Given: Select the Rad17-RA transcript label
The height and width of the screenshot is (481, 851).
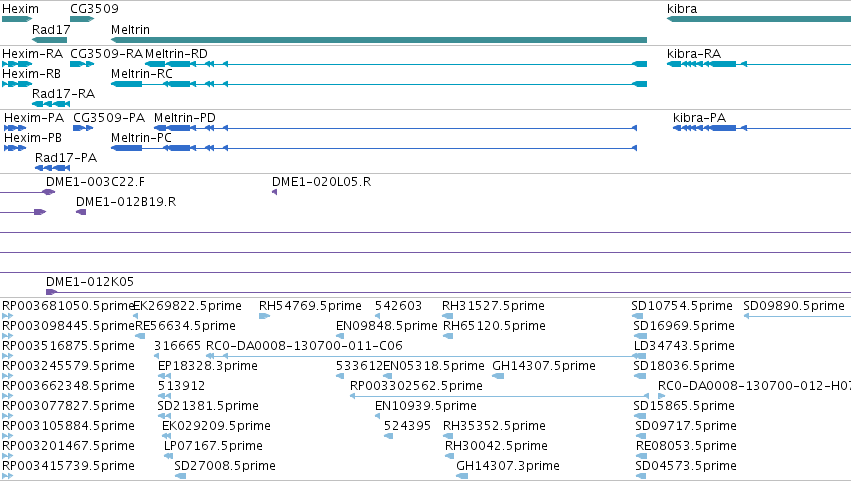Looking at the screenshot, I should tap(63, 94).
